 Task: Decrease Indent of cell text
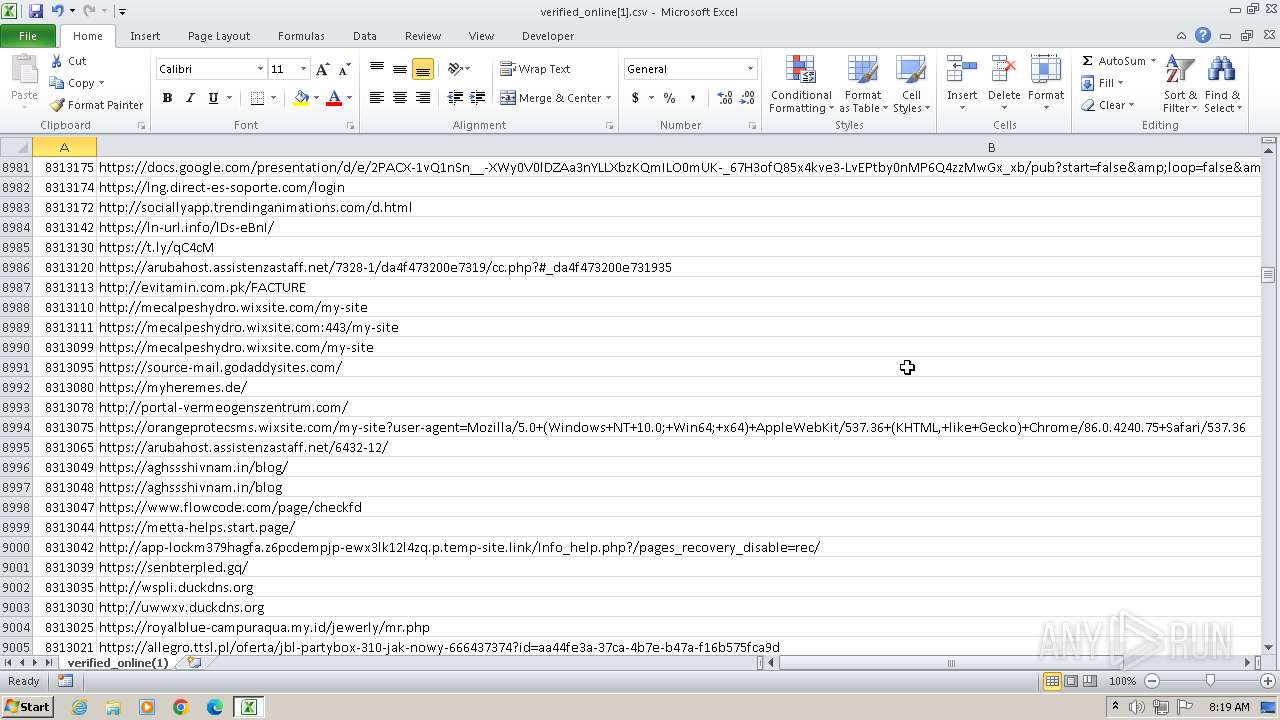point(455,98)
